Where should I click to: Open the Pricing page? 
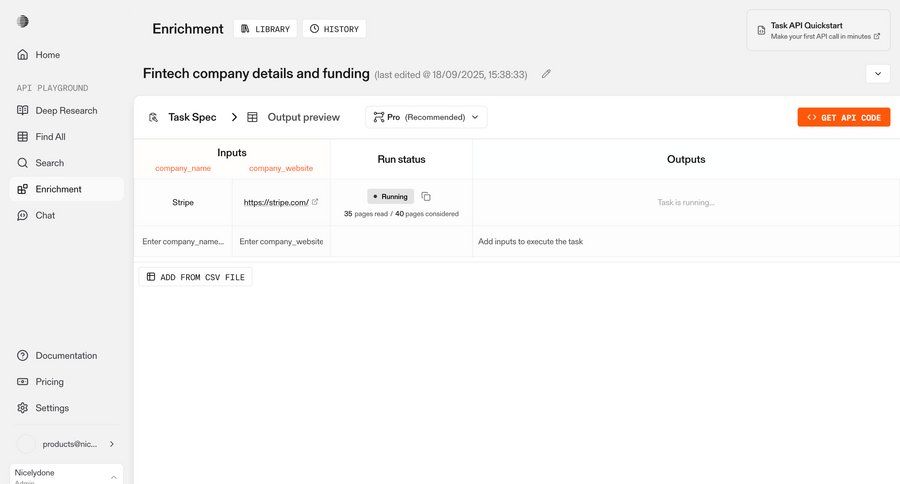[x=49, y=382]
